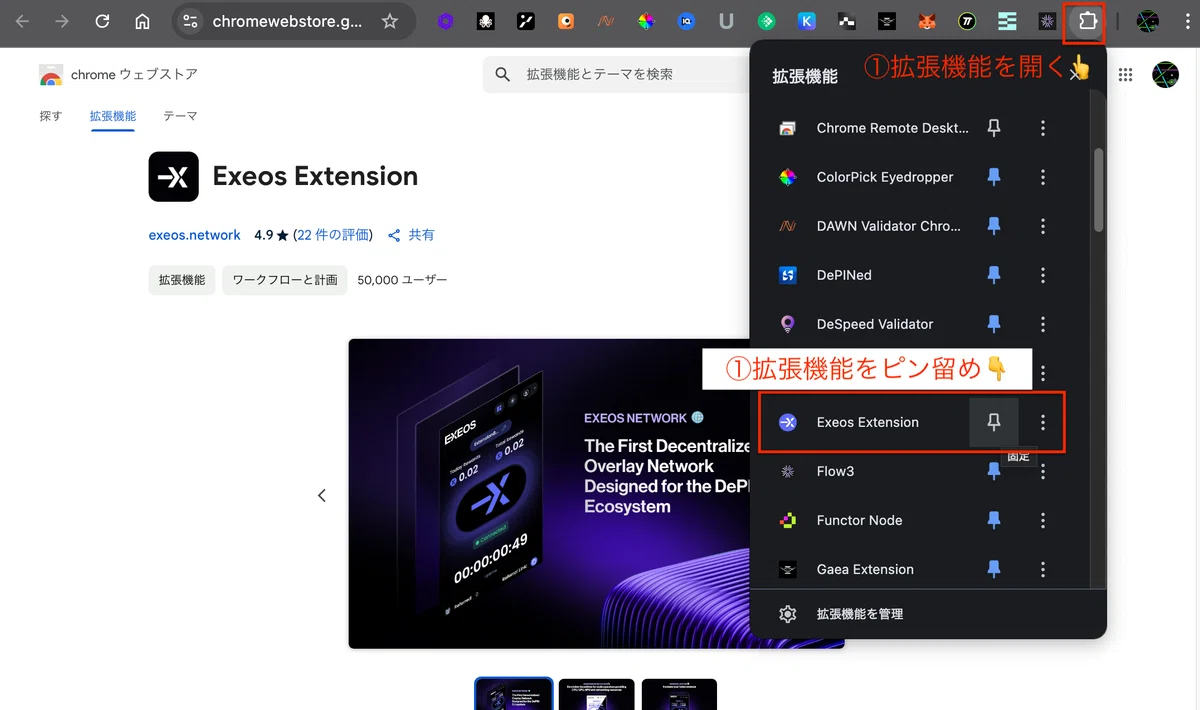Click the gray U extension toolbar icon

726,21
